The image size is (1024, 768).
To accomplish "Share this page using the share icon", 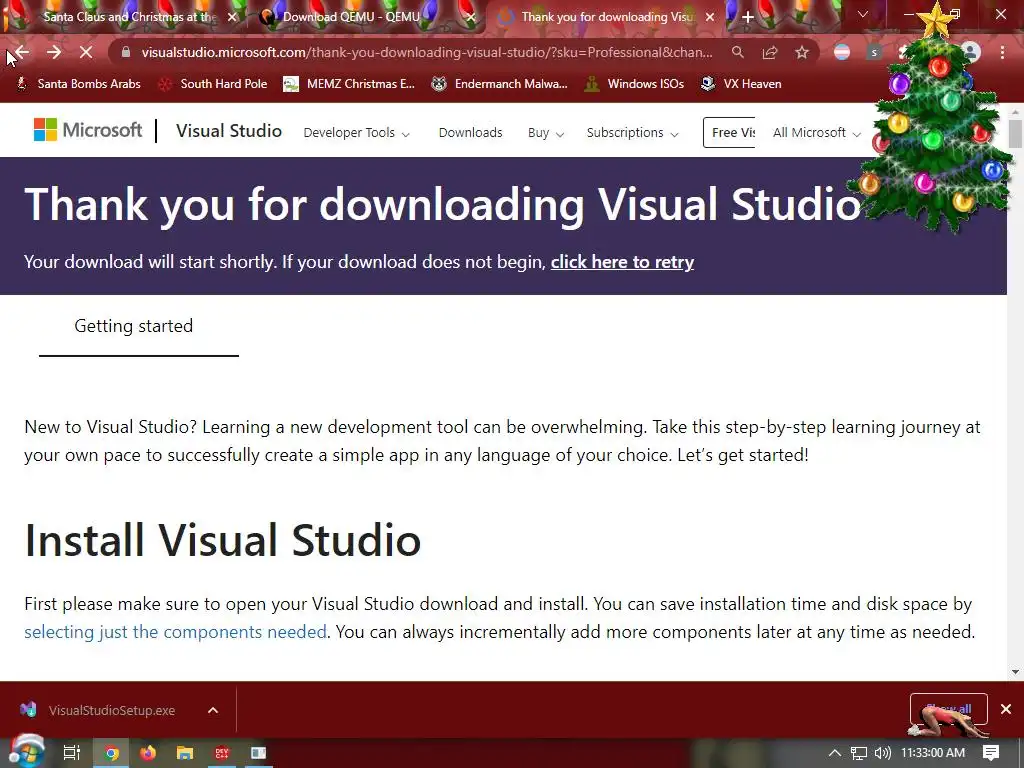I will [x=770, y=52].
